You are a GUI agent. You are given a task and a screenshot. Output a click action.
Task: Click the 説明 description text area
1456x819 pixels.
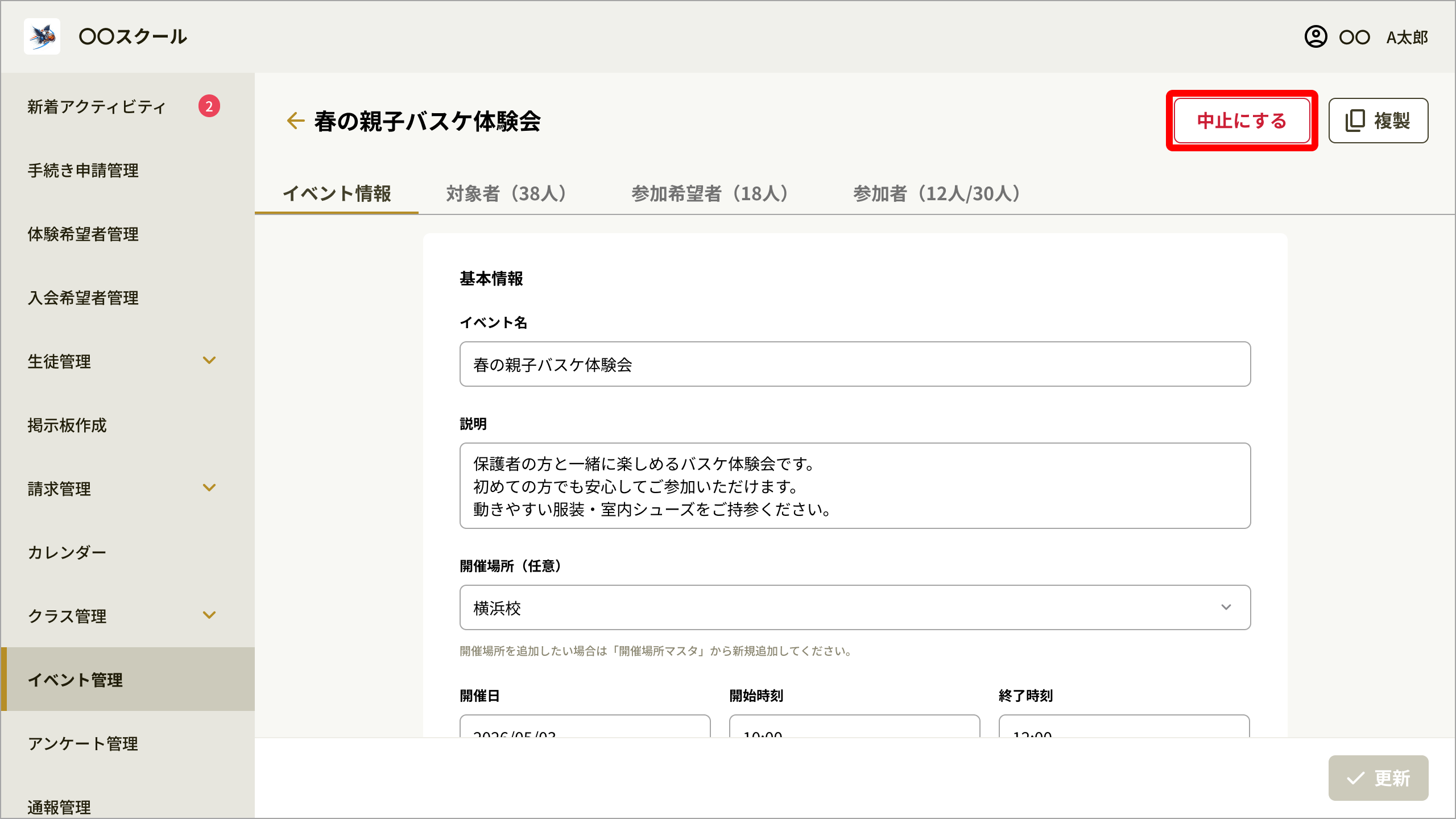point(855,486)
